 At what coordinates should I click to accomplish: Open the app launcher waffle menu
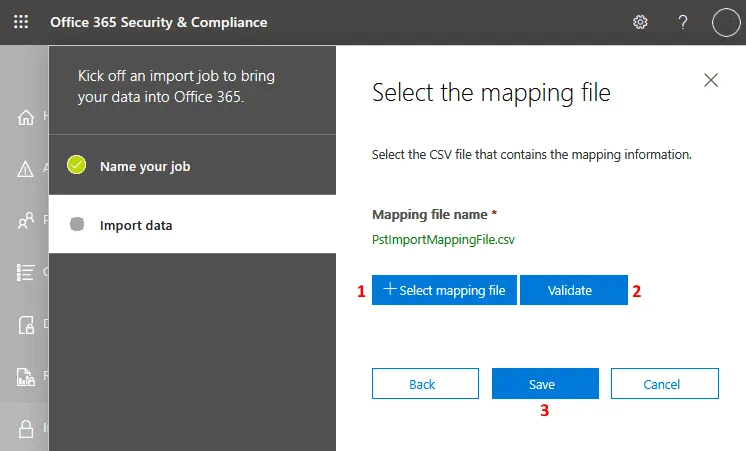pos(21,22)
